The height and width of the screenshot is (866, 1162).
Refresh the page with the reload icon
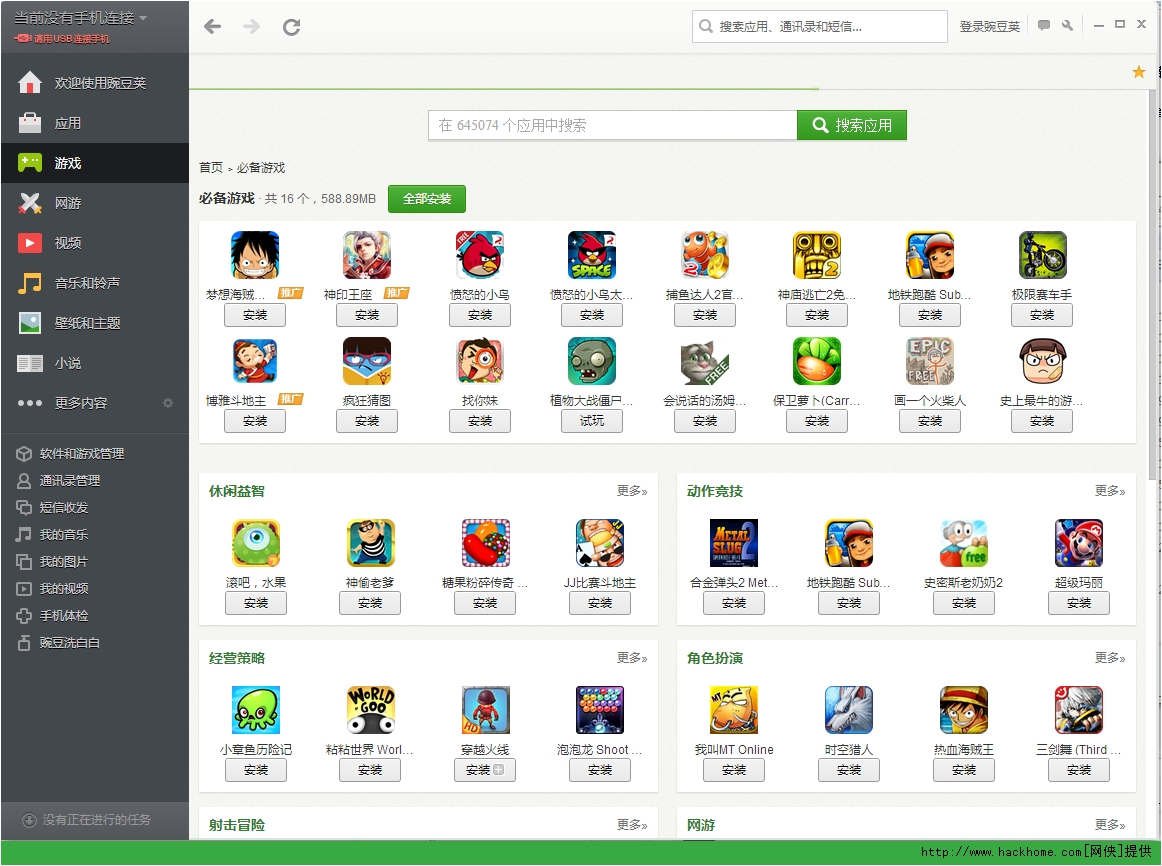click(291, 27)
